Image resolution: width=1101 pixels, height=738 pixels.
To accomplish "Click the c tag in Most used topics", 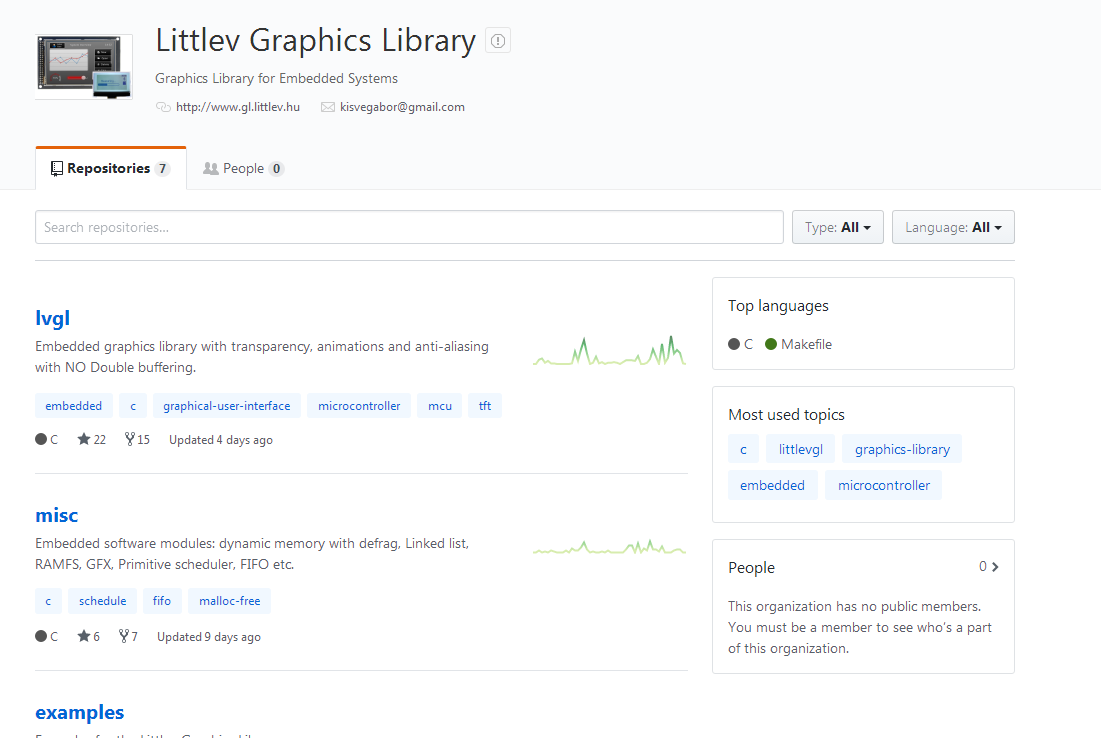I will click(x=744, y=449).
